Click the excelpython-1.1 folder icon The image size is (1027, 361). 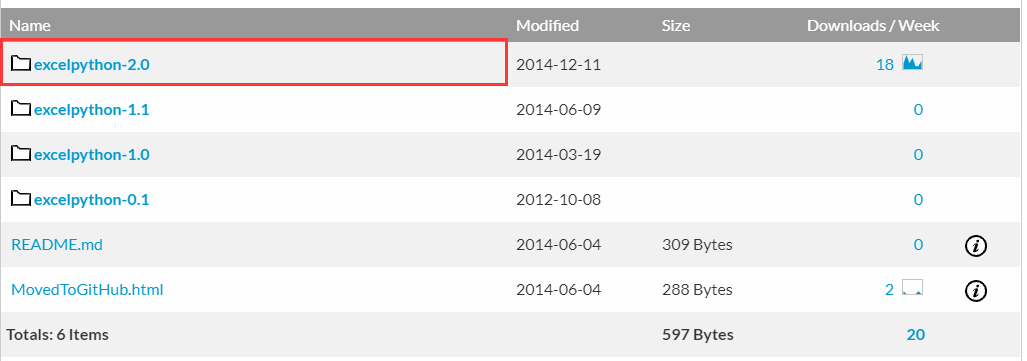coord(21,109)
